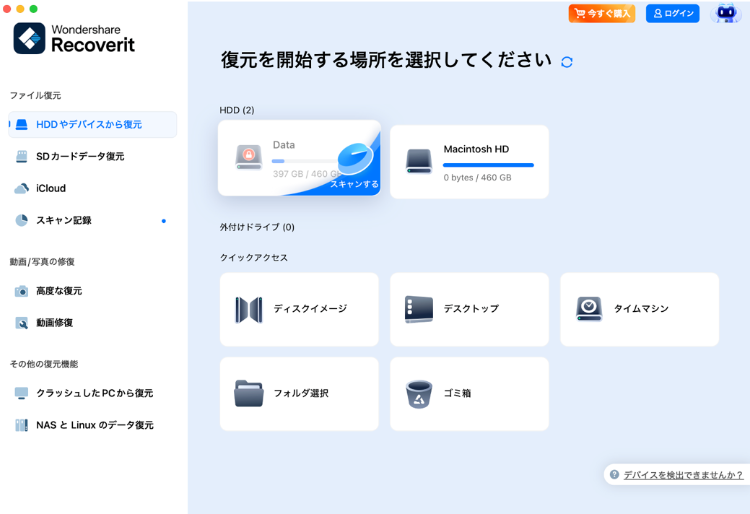
Task: Click the タイムマシン label
Action: coord(641,309)
